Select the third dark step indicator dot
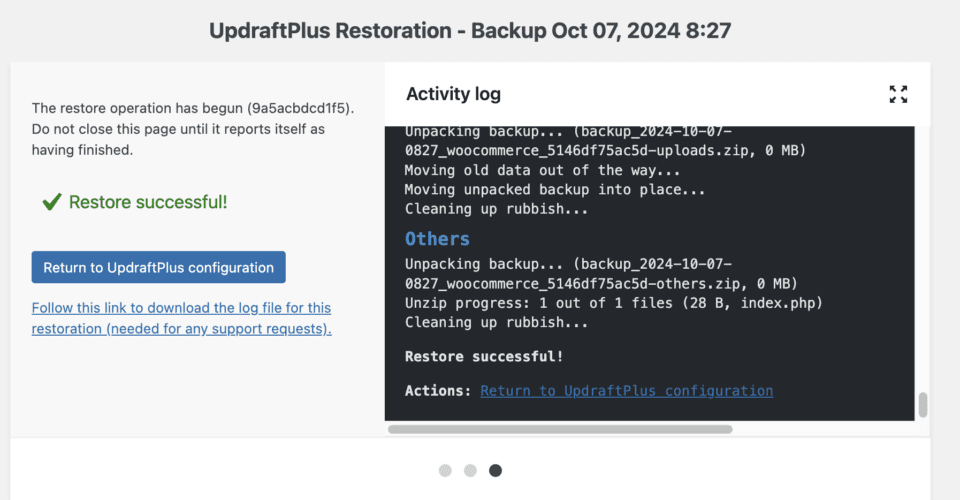Image resolution: width=960 pixels, height=500 pixels. [495, 470]
